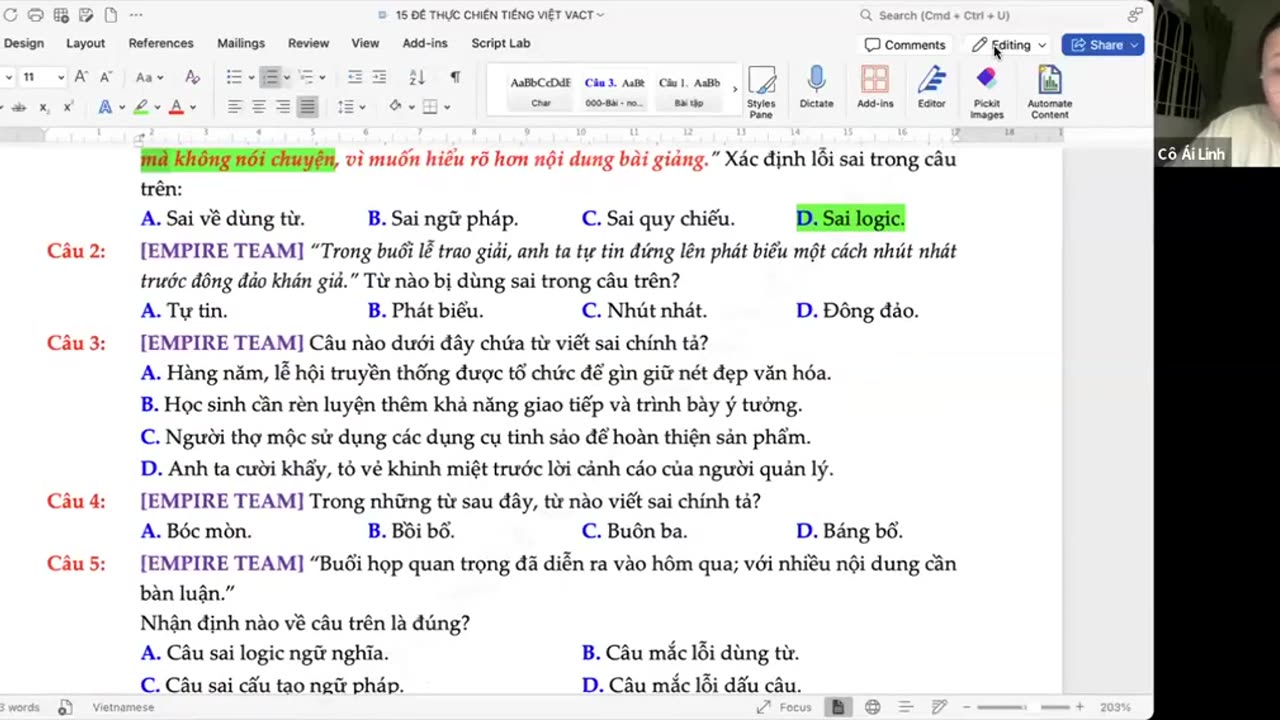Screen dimensions: 1280x720
Task: Click the Print icon in title bar
Action: click(x=36, y=15)
